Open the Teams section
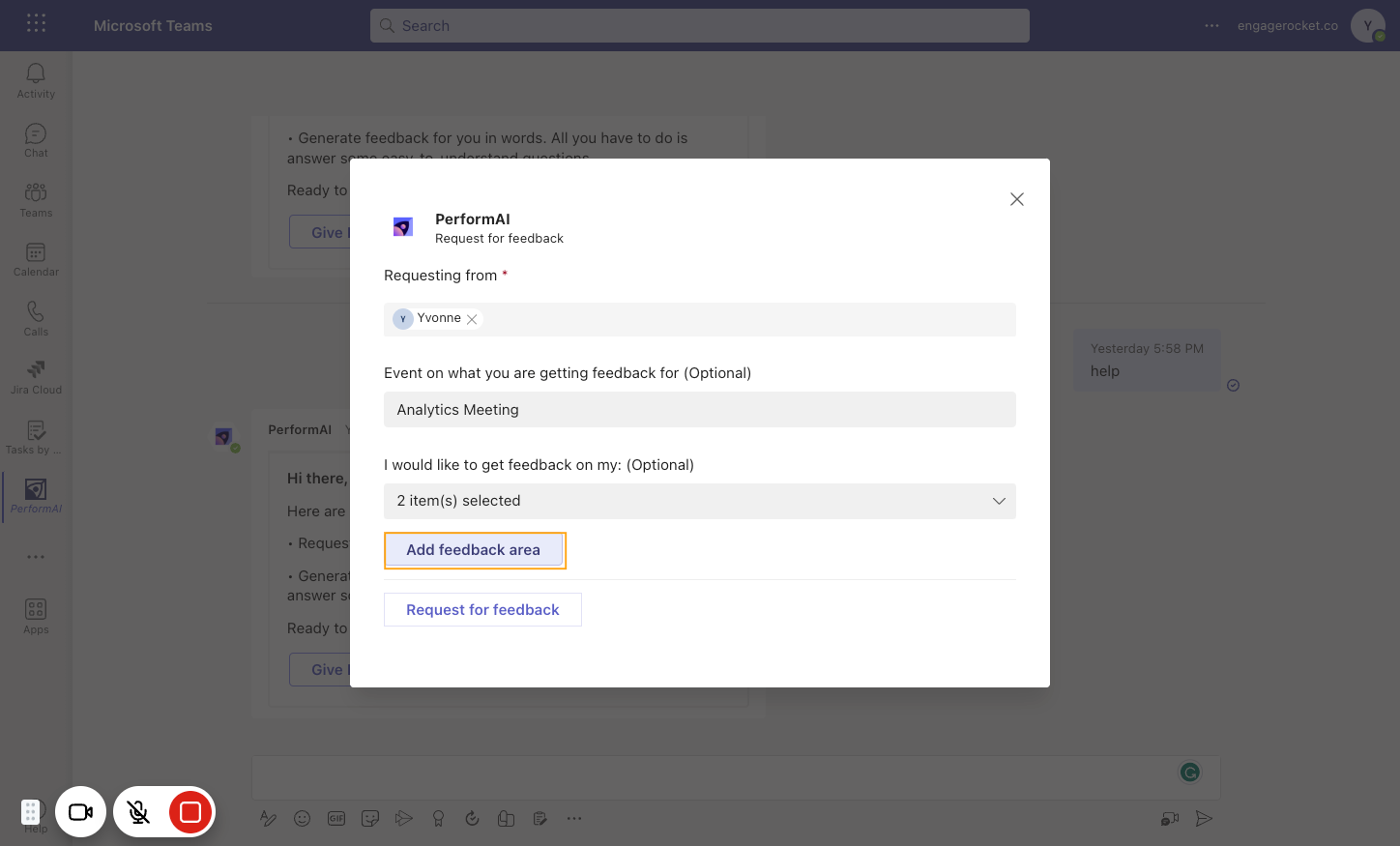This screenshot has height=846, width=1400. click(x=36, y=199)
